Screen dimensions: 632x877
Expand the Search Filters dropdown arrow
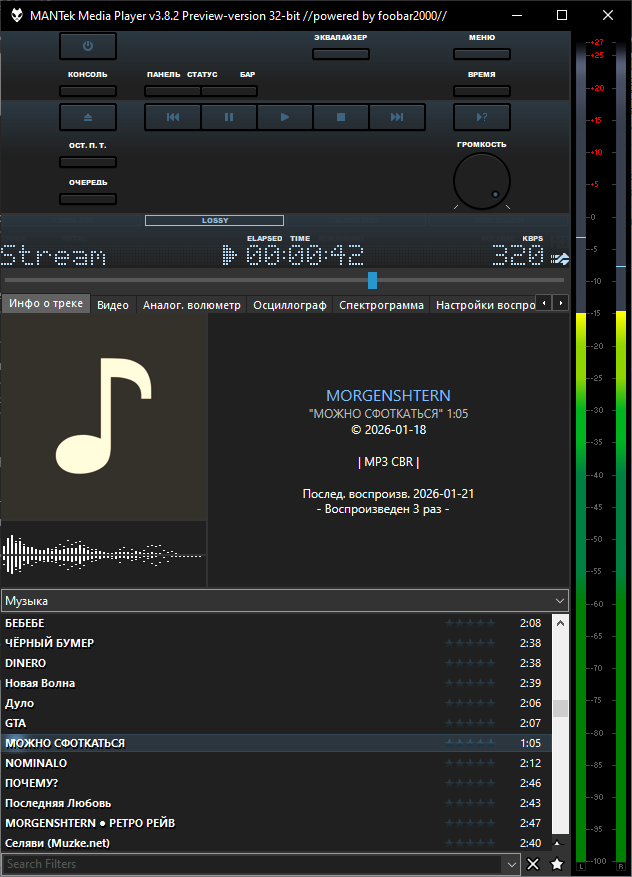click(513, 864)
